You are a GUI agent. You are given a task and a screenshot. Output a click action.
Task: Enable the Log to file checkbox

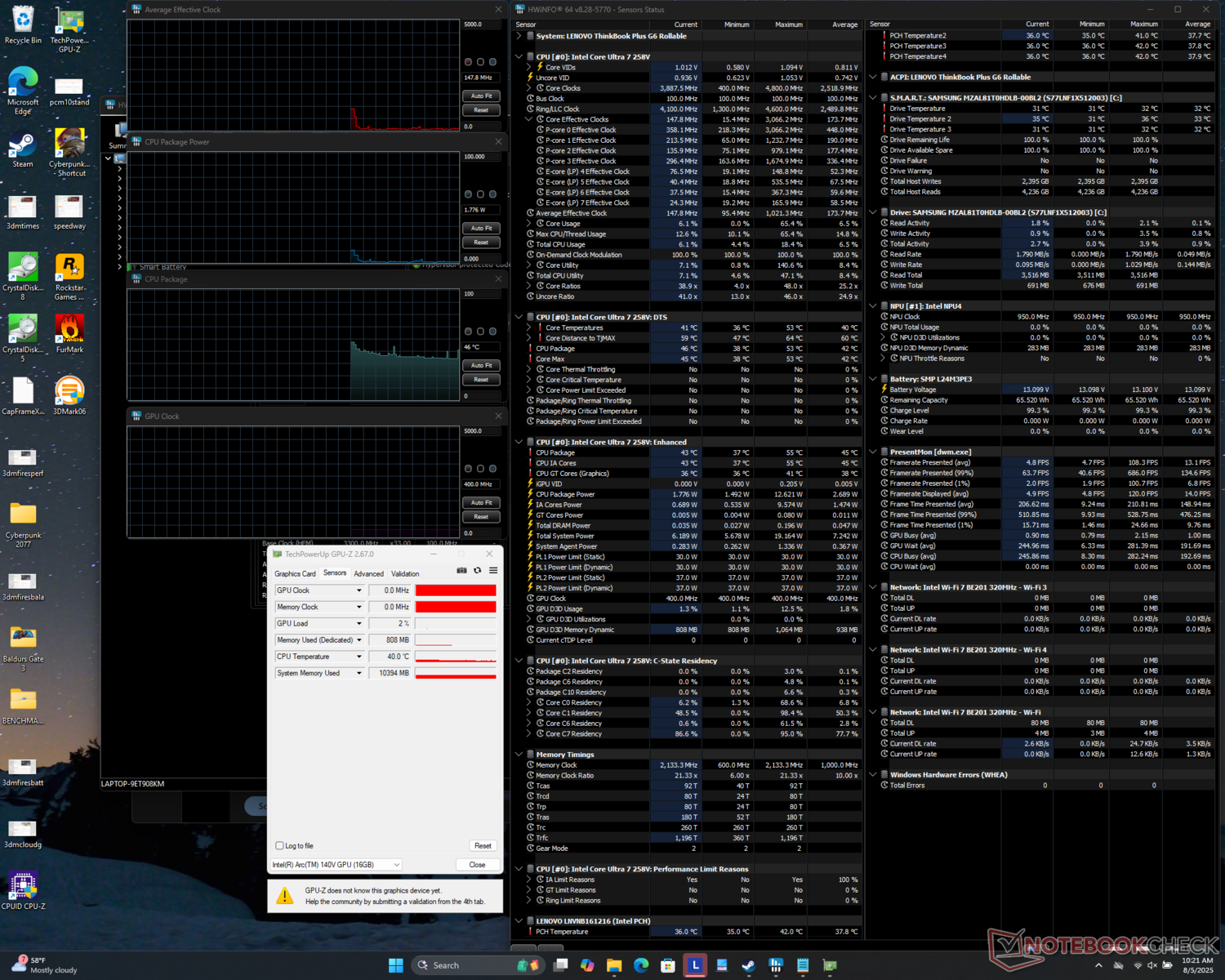280,846
